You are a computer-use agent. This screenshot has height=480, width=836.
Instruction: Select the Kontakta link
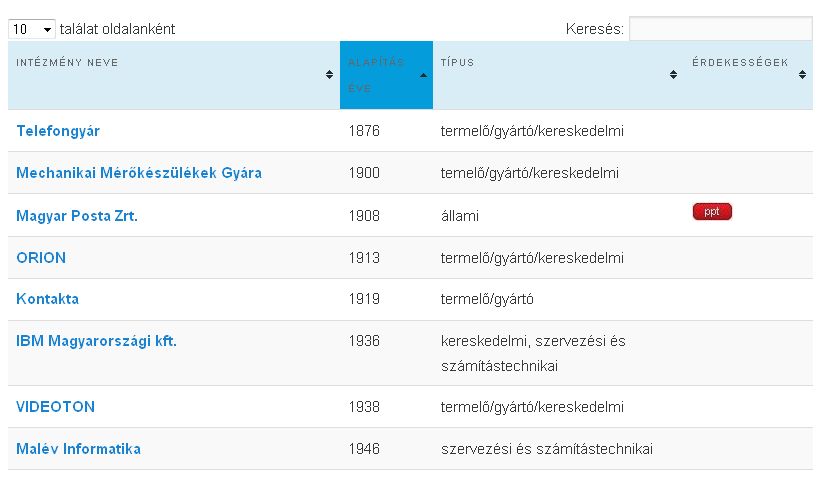click(47, 299)
